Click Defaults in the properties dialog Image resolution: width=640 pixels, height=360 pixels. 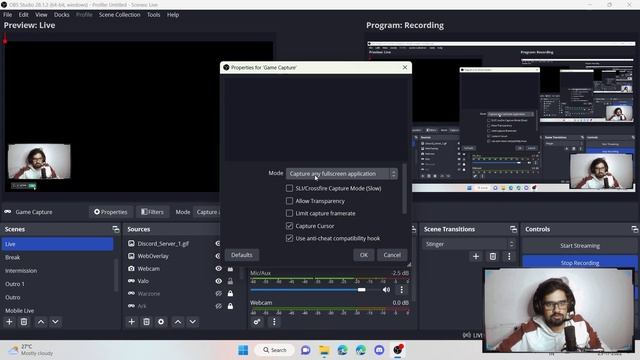coord(242,255)
